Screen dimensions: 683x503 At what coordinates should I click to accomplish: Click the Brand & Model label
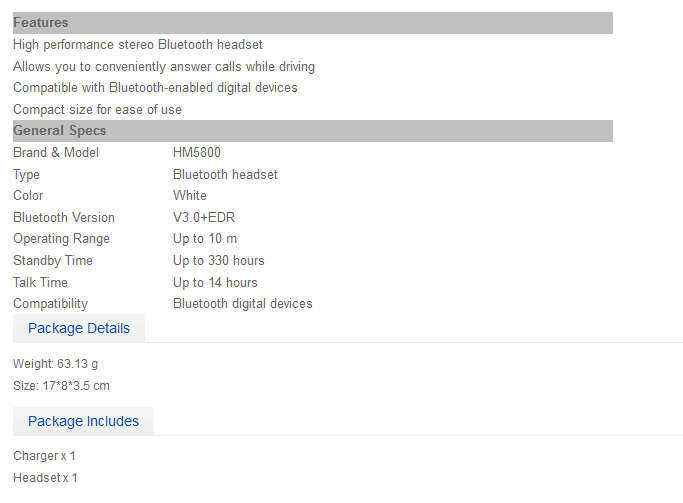click(56, 152)
